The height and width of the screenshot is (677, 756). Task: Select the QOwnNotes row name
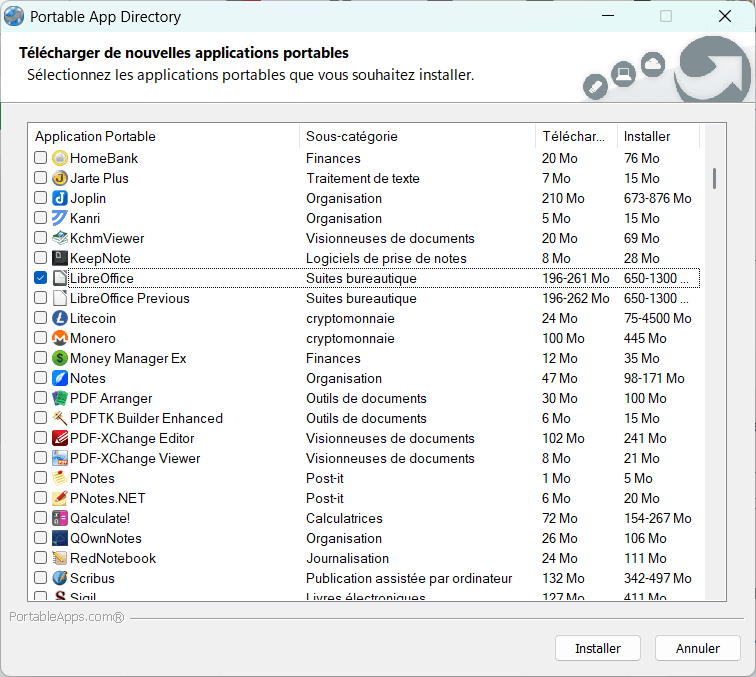tap(106, 538)
